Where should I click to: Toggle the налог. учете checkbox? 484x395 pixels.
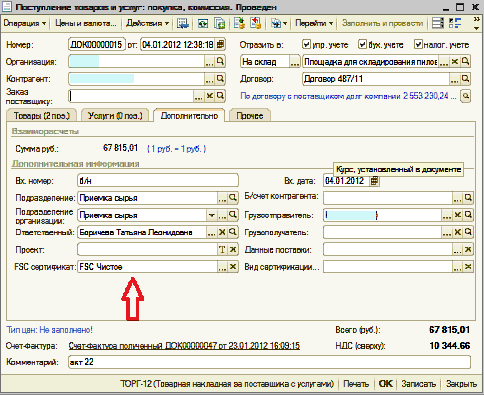click(418, 44)
